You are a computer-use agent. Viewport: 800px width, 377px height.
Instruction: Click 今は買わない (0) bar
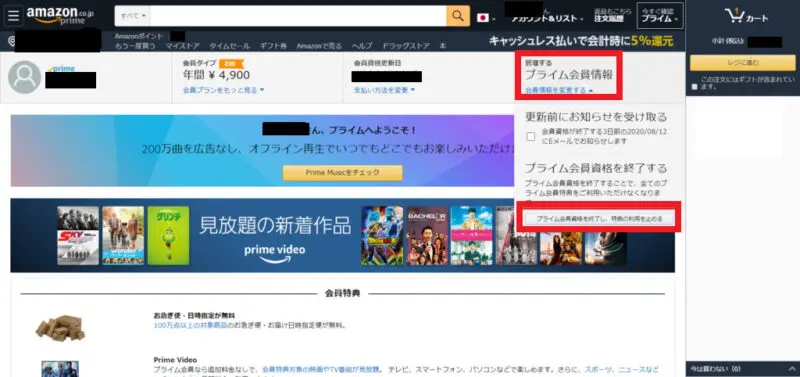coord(742,369)
